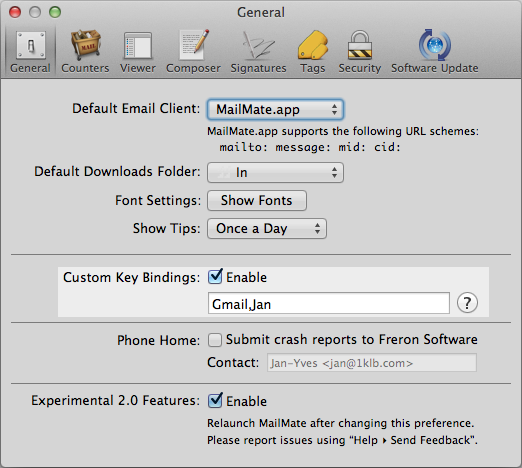Open the Security padlock icon
The height and width of the screenshot is (468, 522).
pyautogui.click(x=360, y=45)
